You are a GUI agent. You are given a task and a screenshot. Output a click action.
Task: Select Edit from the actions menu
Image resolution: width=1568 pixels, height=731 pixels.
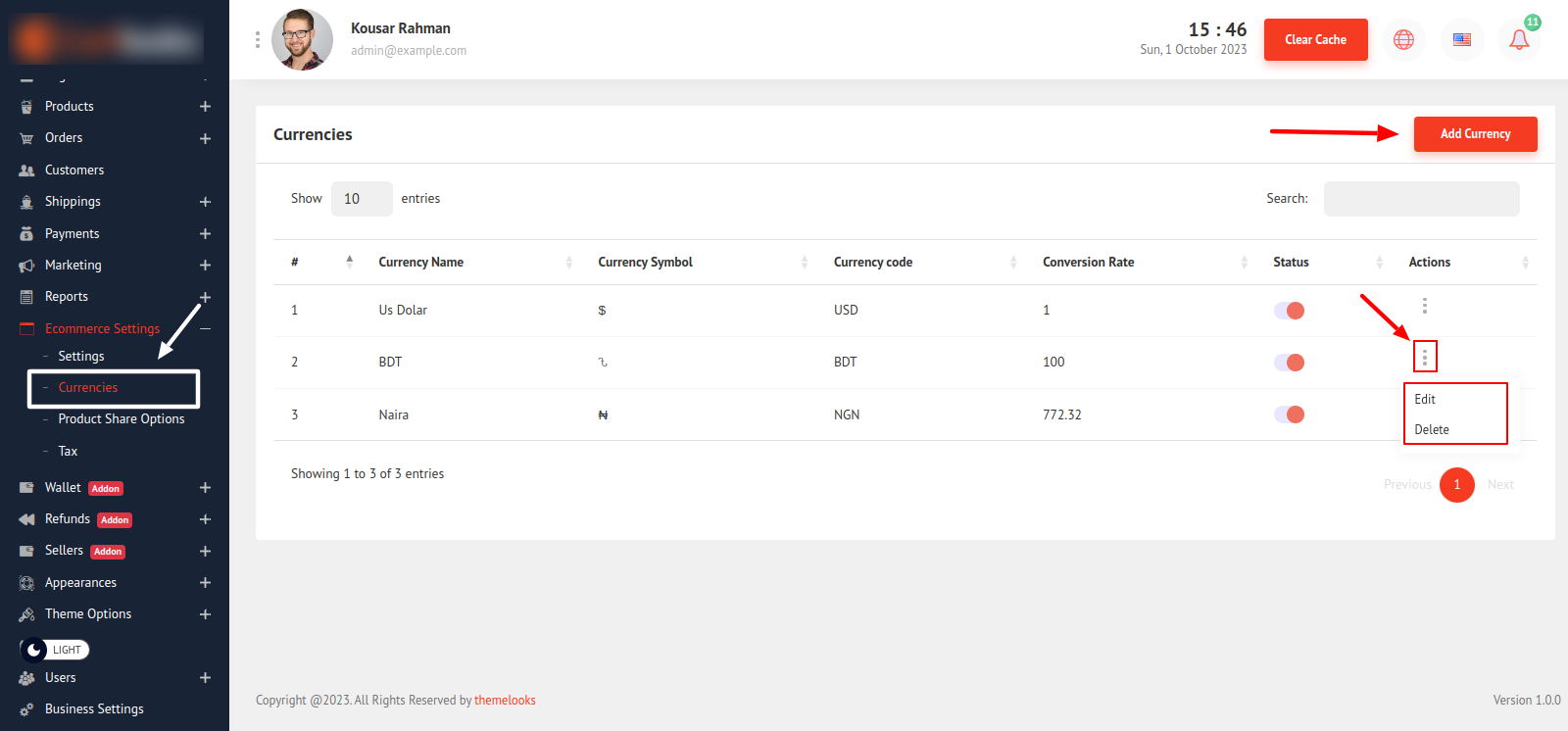click(1425, 400)
